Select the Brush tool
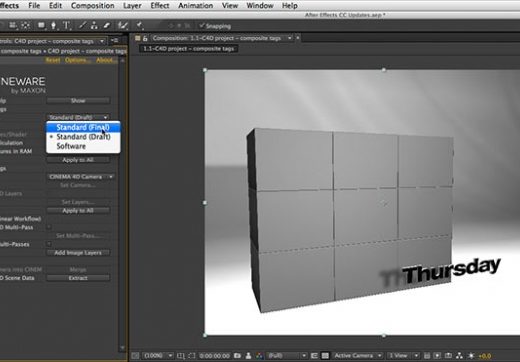Viewport: 520px width, 362px height. click(82, 25)
